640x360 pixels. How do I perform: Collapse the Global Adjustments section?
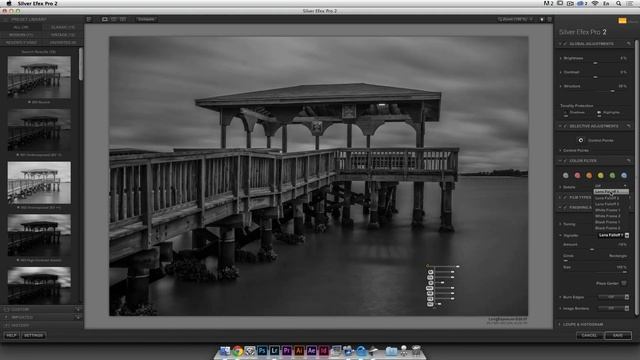[560, 44]
